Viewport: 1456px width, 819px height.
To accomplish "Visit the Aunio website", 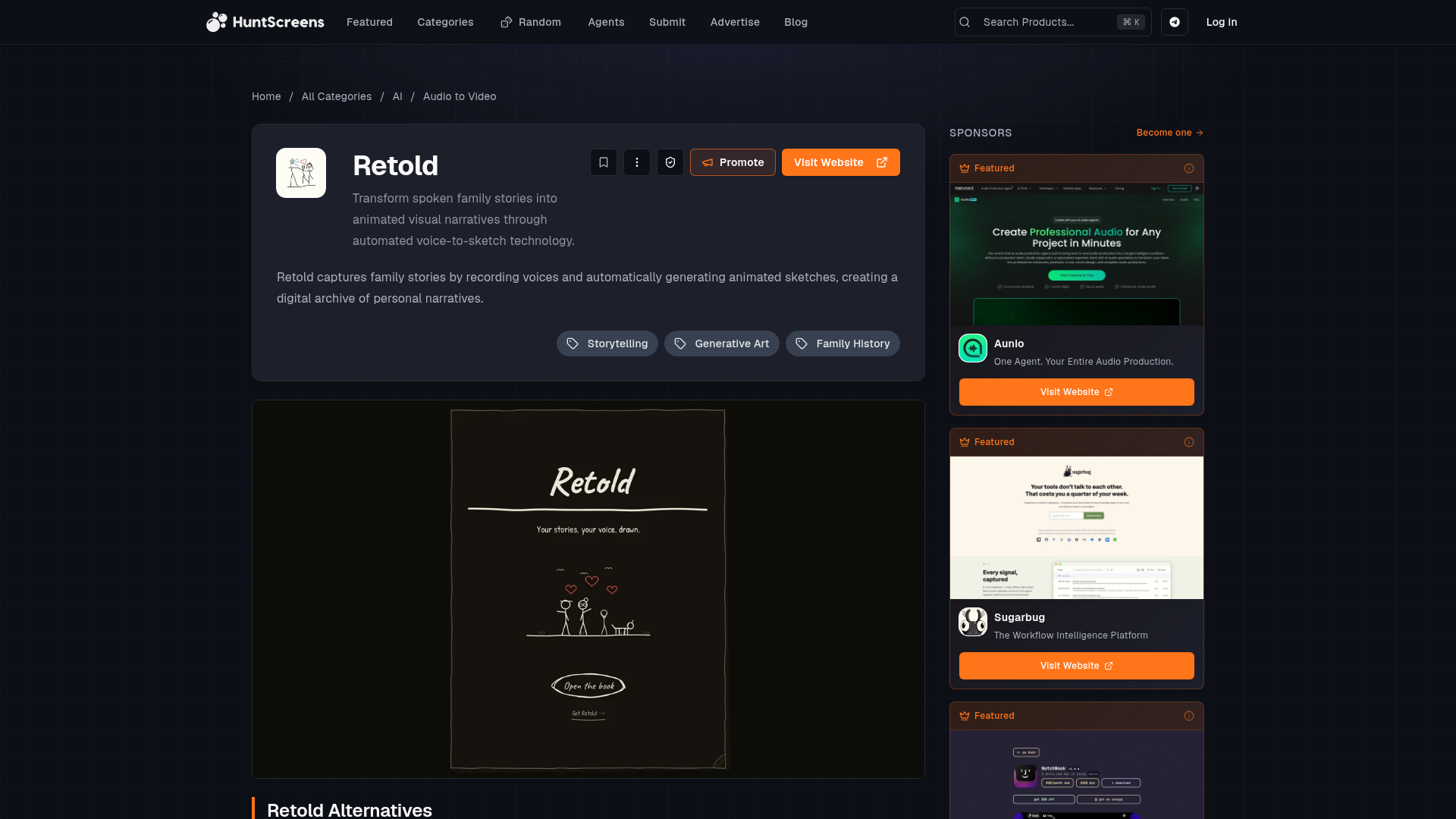I will point(1077,392).
